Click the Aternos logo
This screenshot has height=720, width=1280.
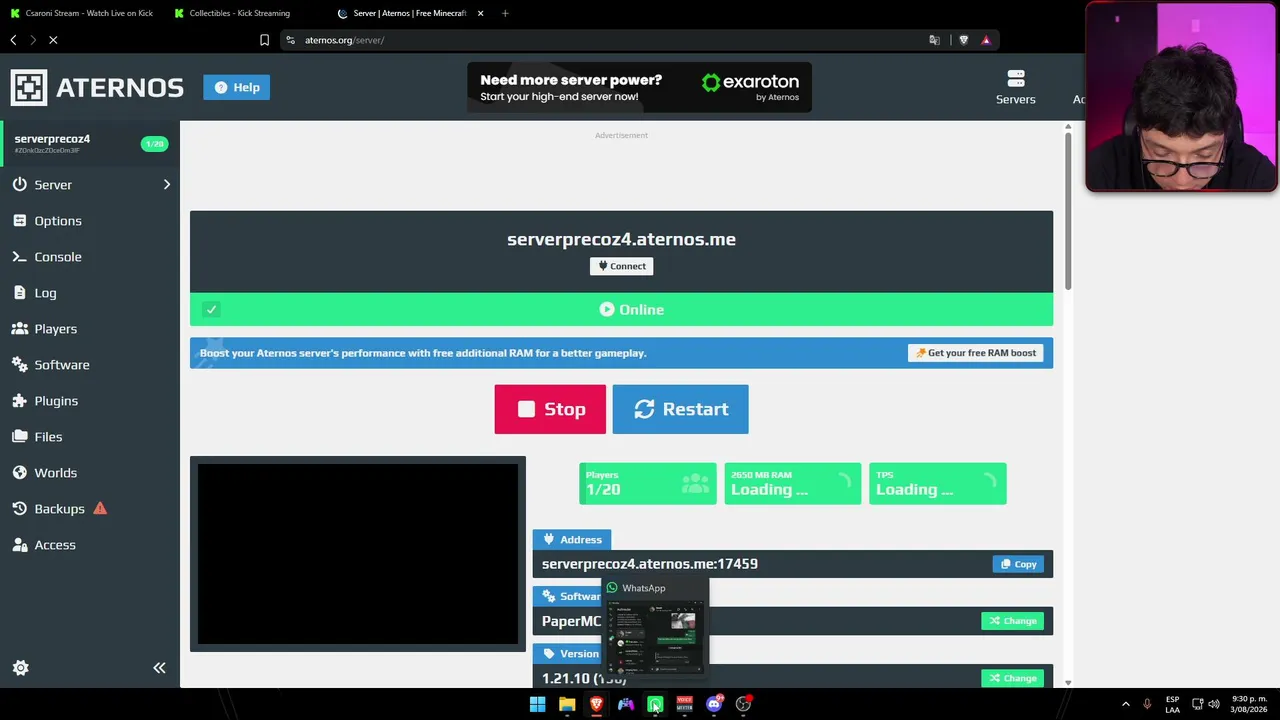tap(97, 87)
